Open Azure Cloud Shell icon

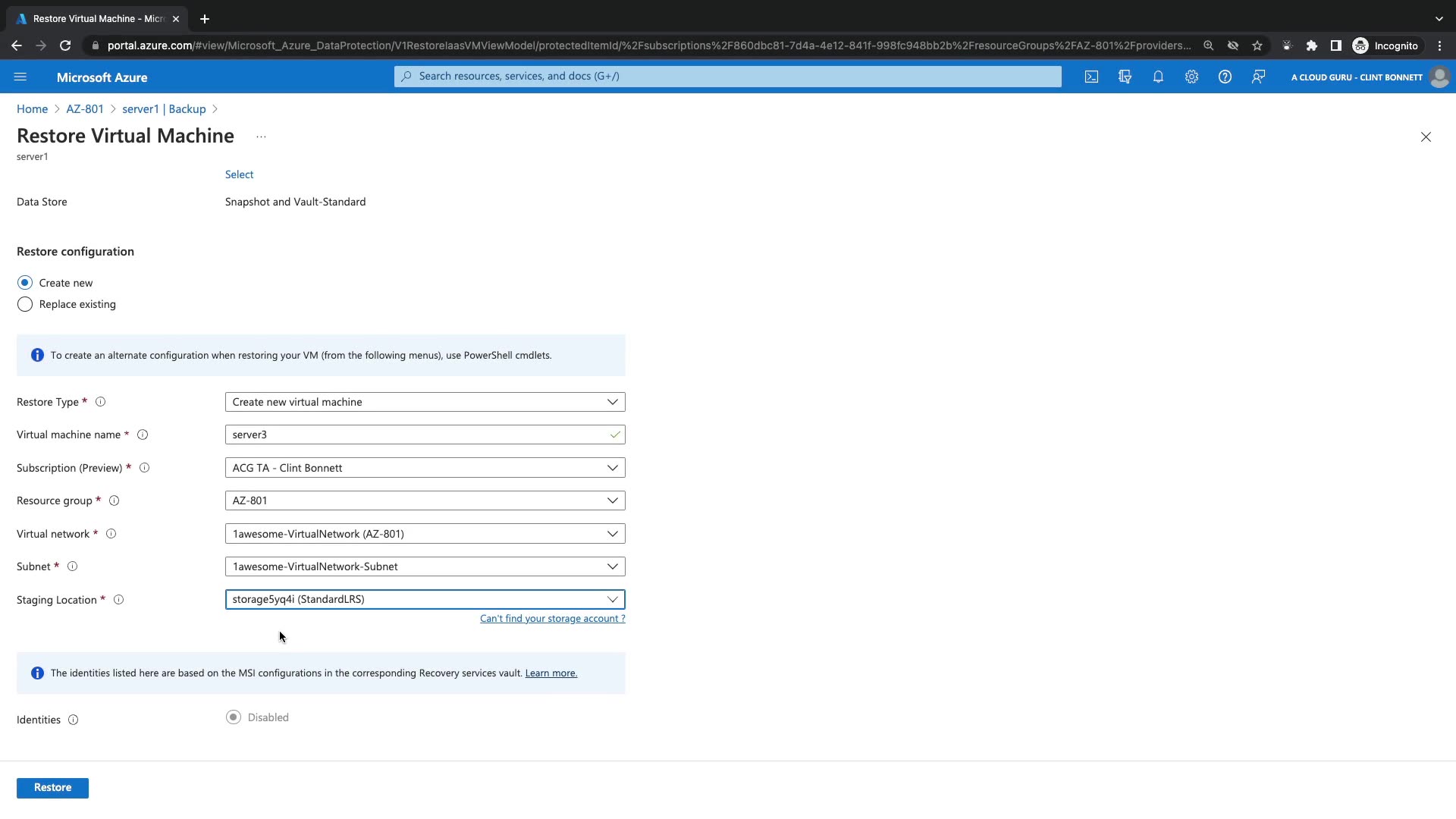(1091, 77)
